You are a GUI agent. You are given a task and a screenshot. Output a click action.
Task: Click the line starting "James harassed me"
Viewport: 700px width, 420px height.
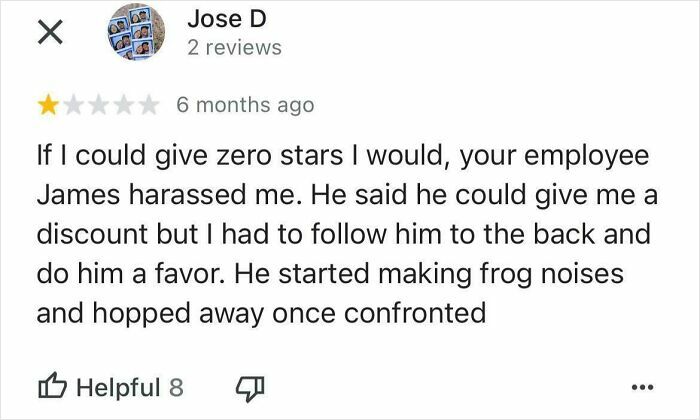click(347, 195)
